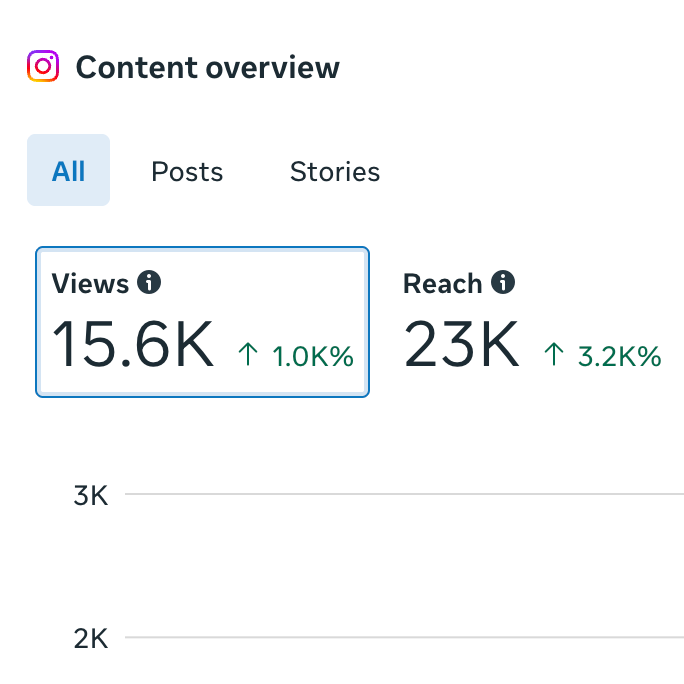
Task: Click the 3.2K% reach change figure
Action: click(x=620, y=356)
